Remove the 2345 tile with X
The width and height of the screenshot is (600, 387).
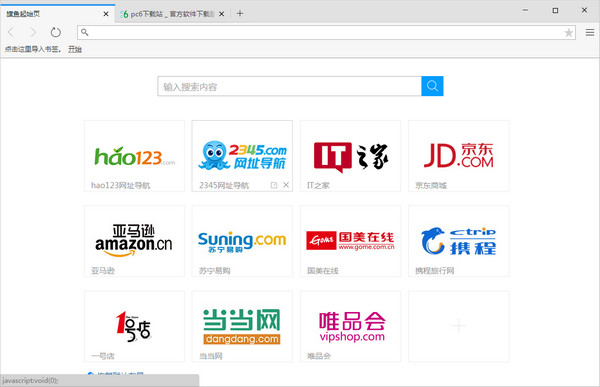click(286, 185)
